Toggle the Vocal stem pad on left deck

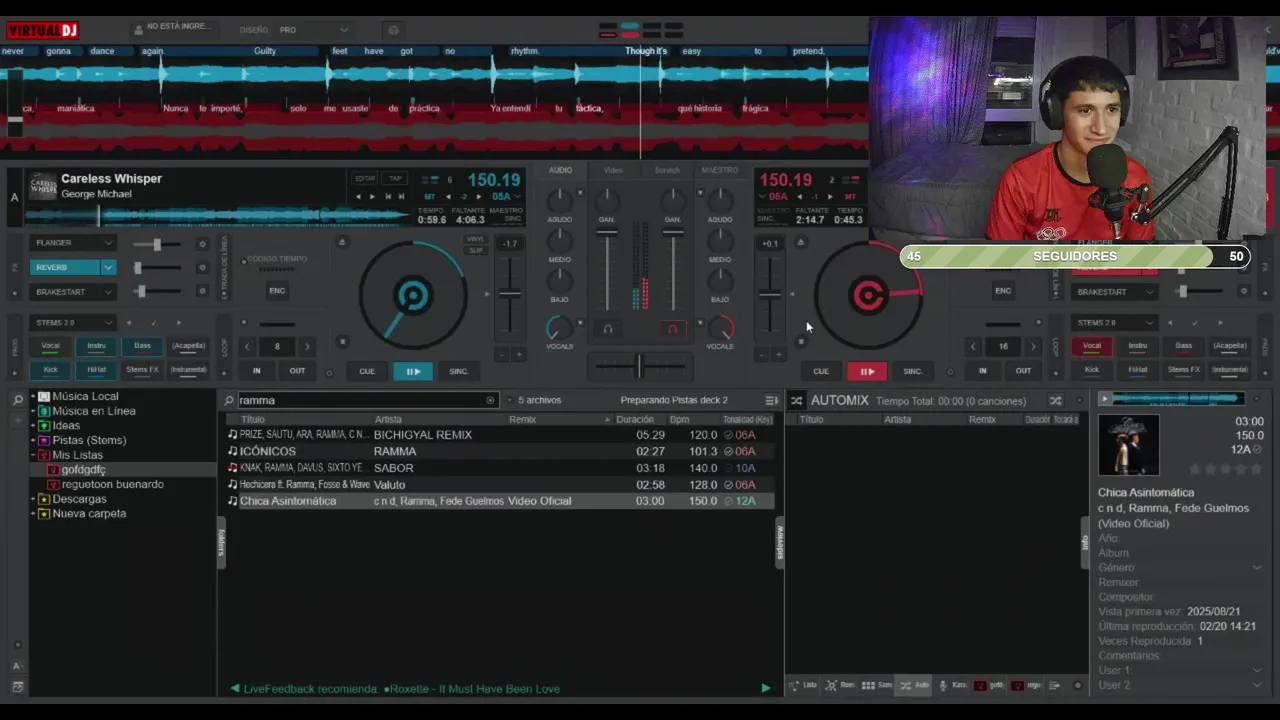[50, 346]
